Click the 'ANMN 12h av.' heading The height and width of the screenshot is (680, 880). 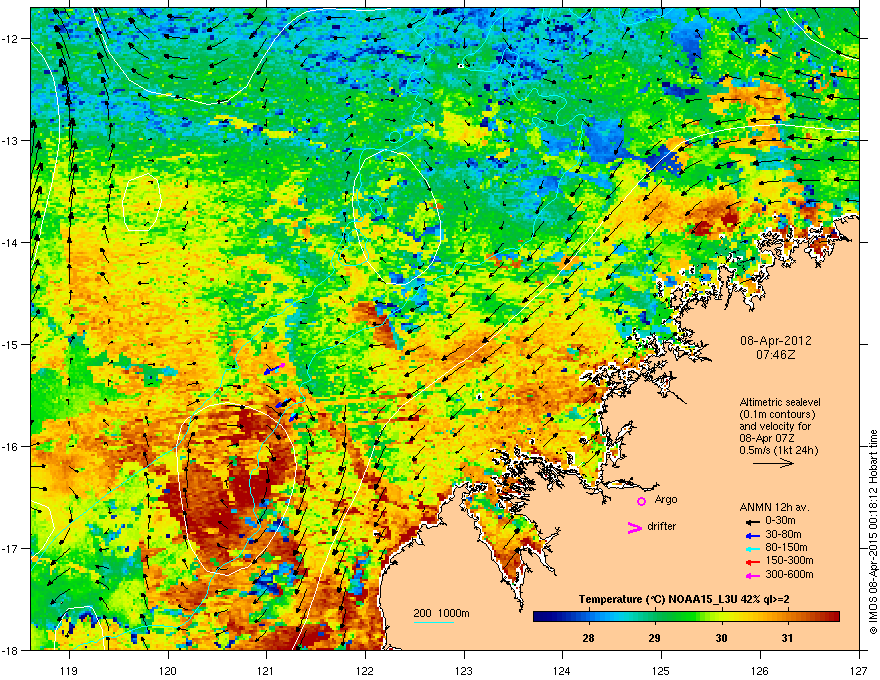click(x=774, y=508)
